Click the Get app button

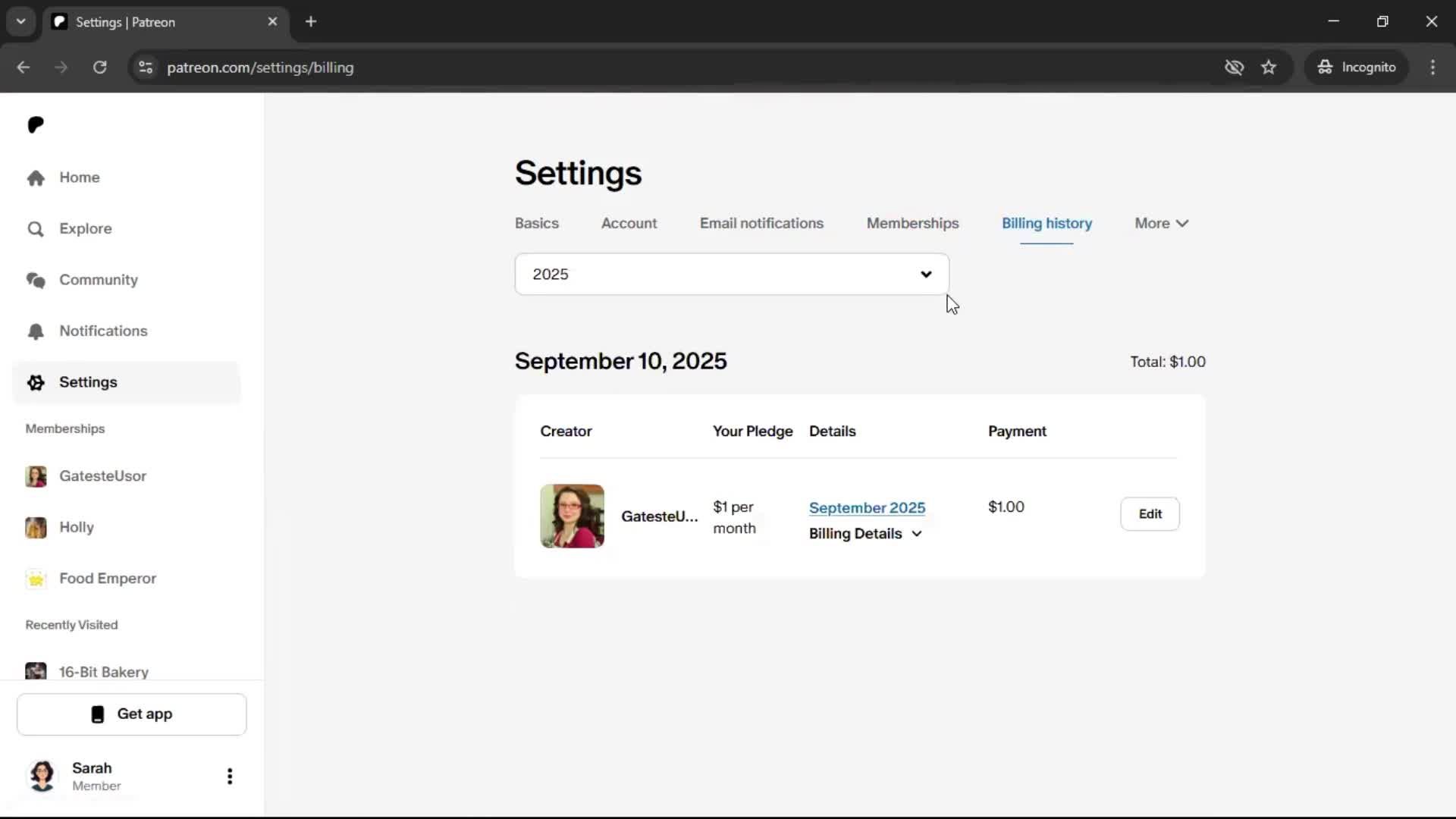point(132,714)
